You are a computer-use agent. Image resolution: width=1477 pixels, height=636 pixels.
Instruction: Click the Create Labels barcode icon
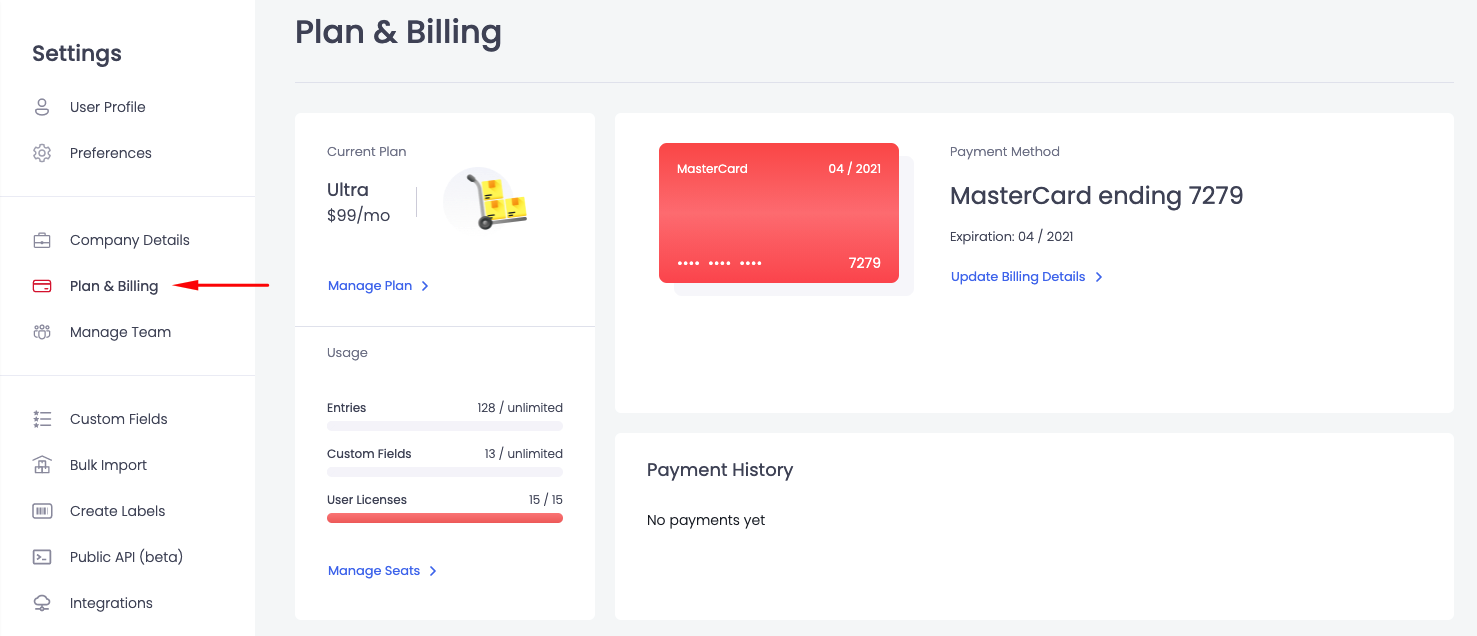pyautogui.click(x=42, y=511)
